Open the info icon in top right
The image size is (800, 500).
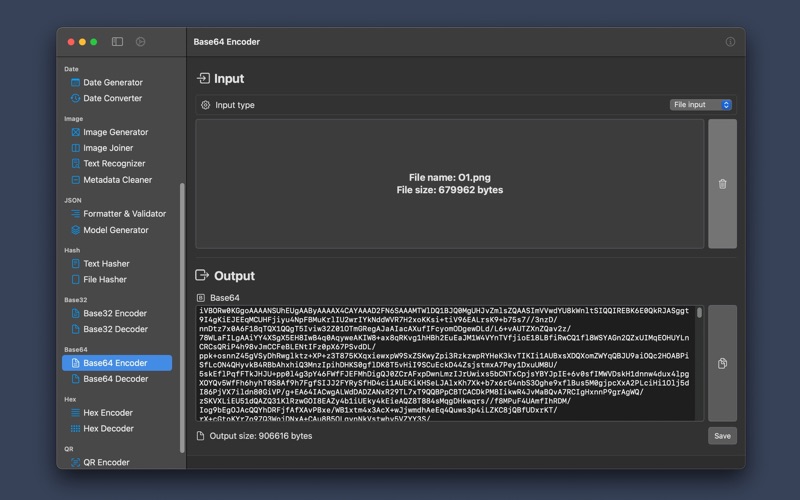pyautogui.click(x=730, y=42)
